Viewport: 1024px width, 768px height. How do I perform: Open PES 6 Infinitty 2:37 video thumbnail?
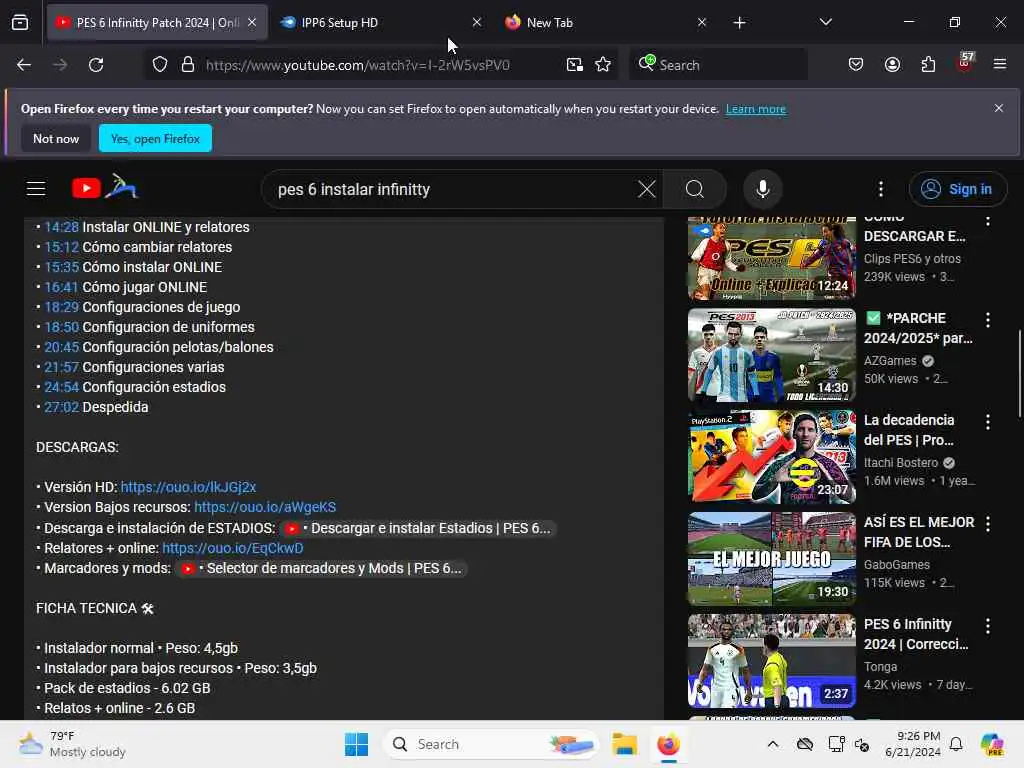point(771,660)
